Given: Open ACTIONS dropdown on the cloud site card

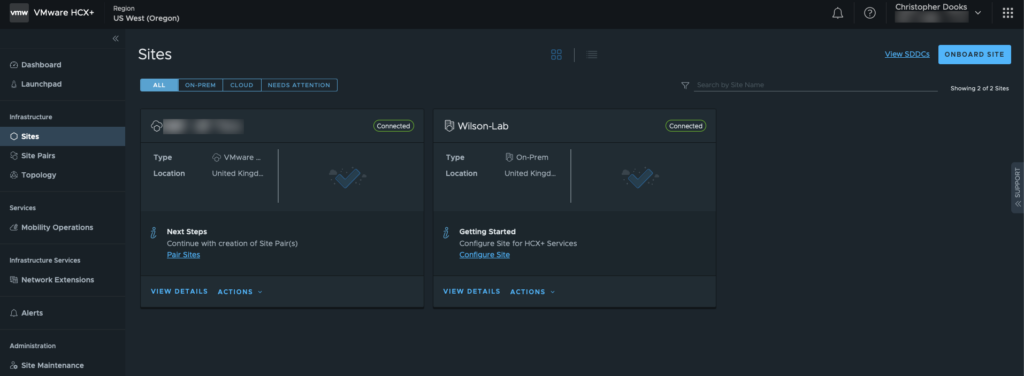Looking at the screenshot, I should 240,292.
